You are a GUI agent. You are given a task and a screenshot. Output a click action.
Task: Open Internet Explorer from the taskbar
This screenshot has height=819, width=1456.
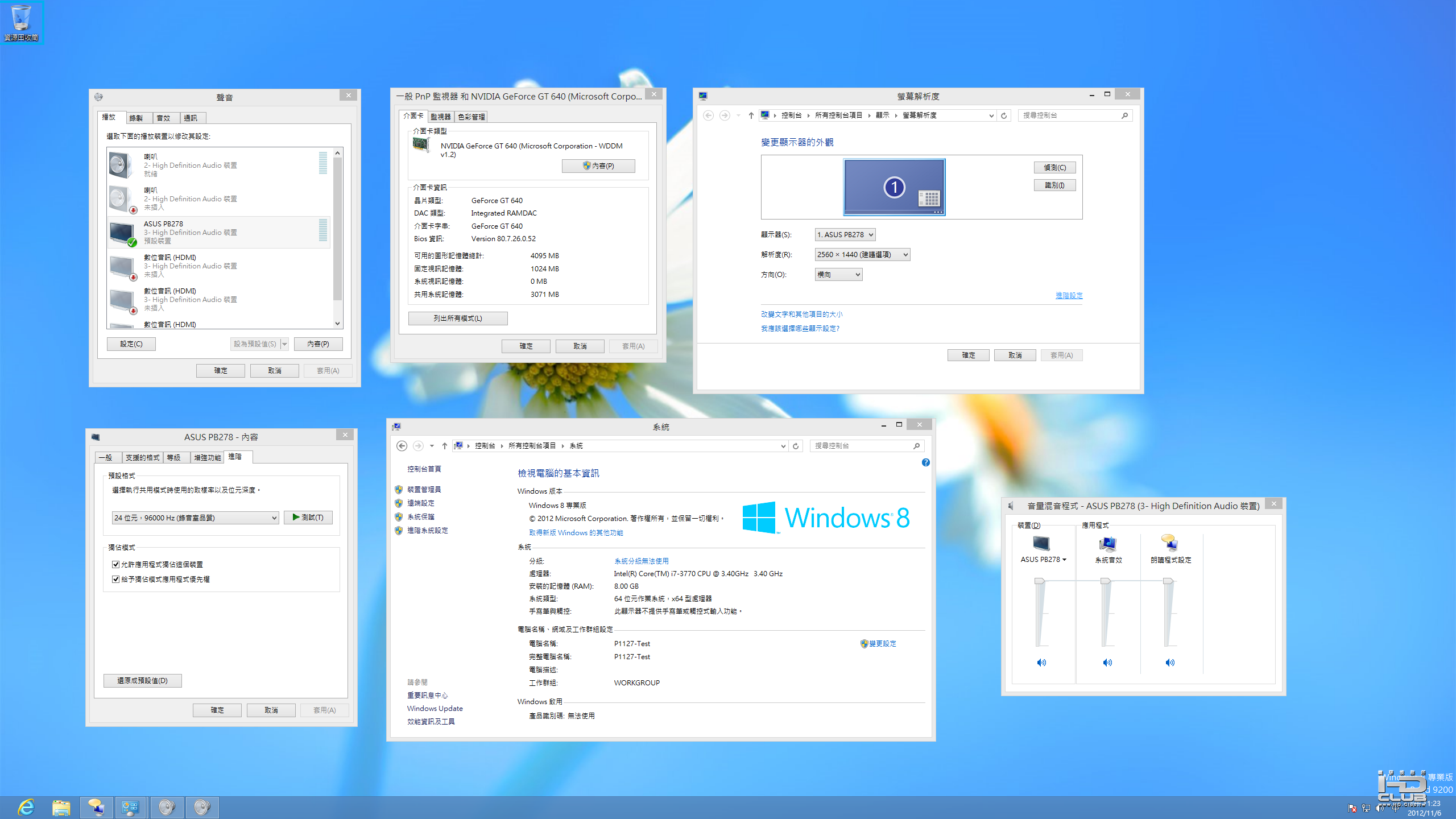pos(26,807)
